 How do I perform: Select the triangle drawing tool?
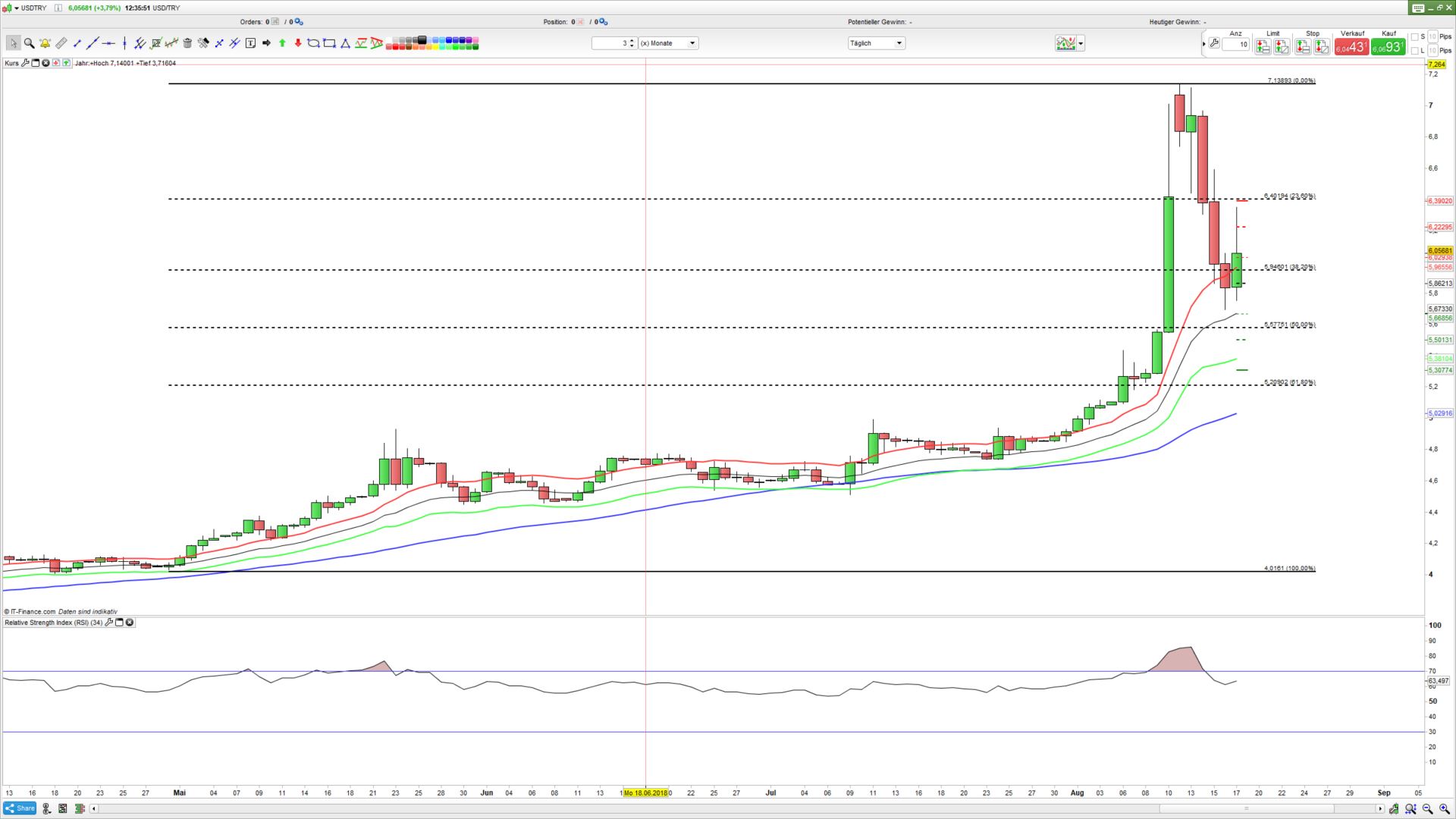click(x=345, y=43)
